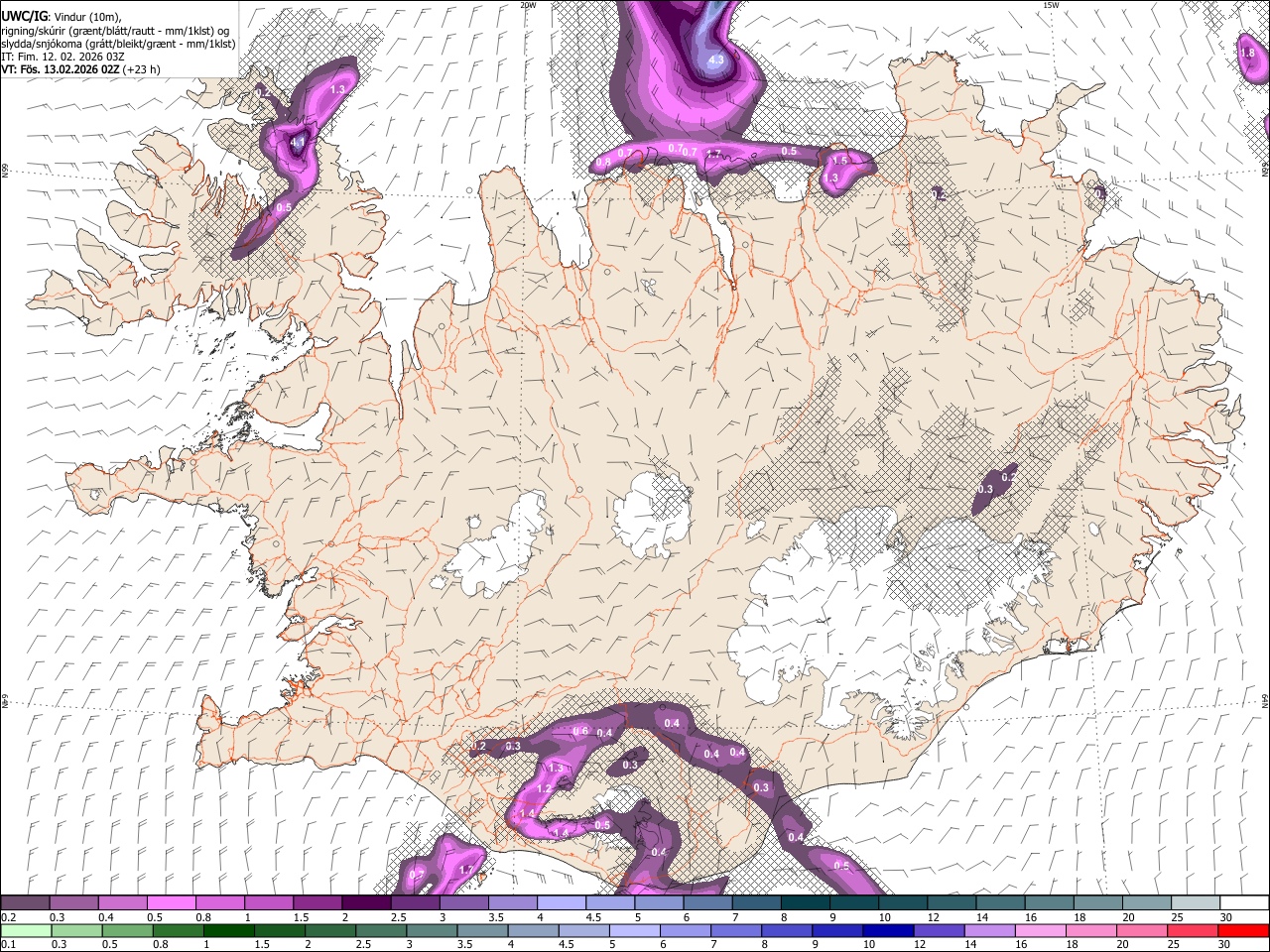
Task: Pick lower legend swatch between 4 and 4.5
Action: pos(534,930)
